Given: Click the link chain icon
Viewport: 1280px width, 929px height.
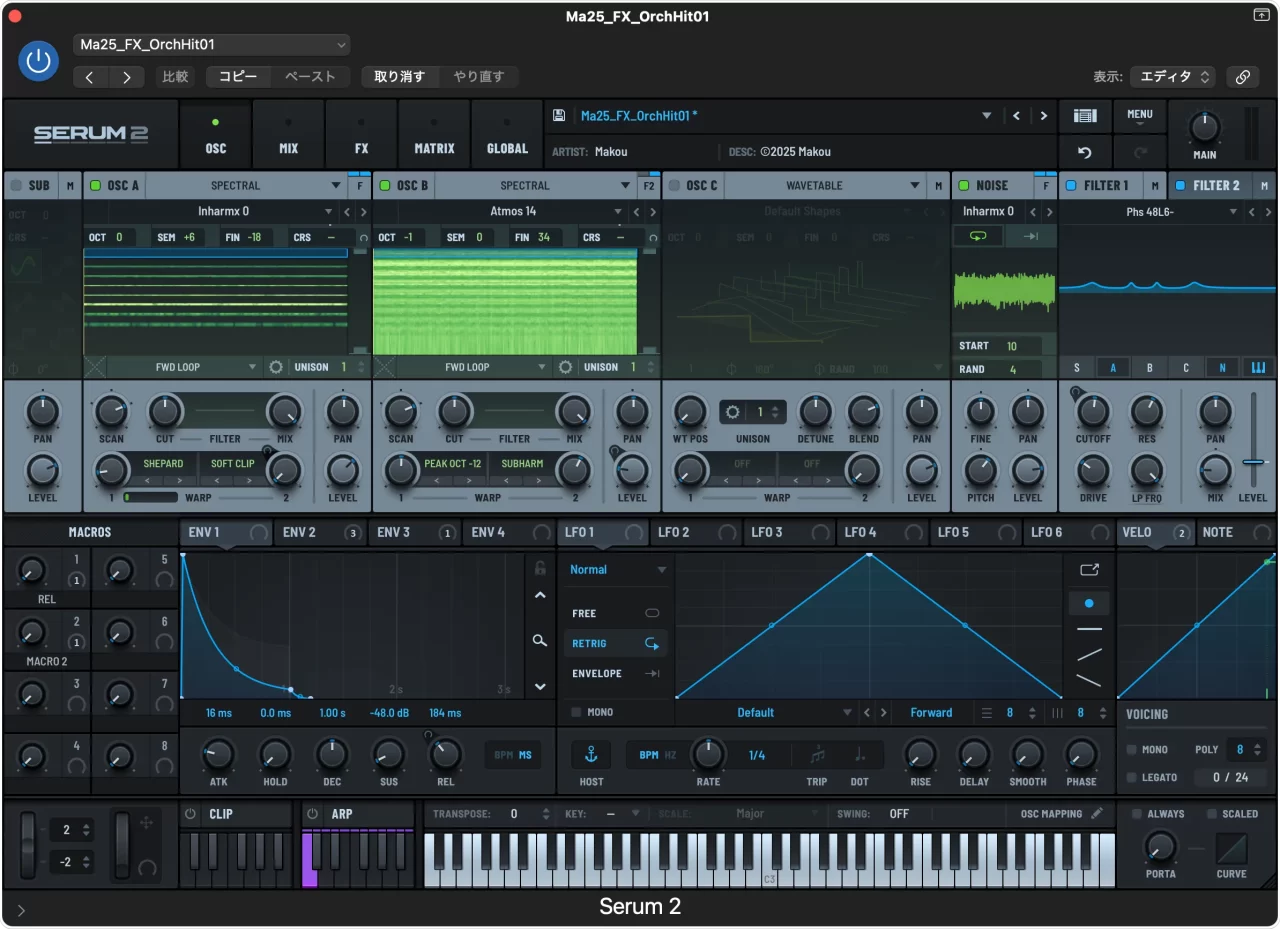Looking at the screenshot, I should [x=1242, y=77].
